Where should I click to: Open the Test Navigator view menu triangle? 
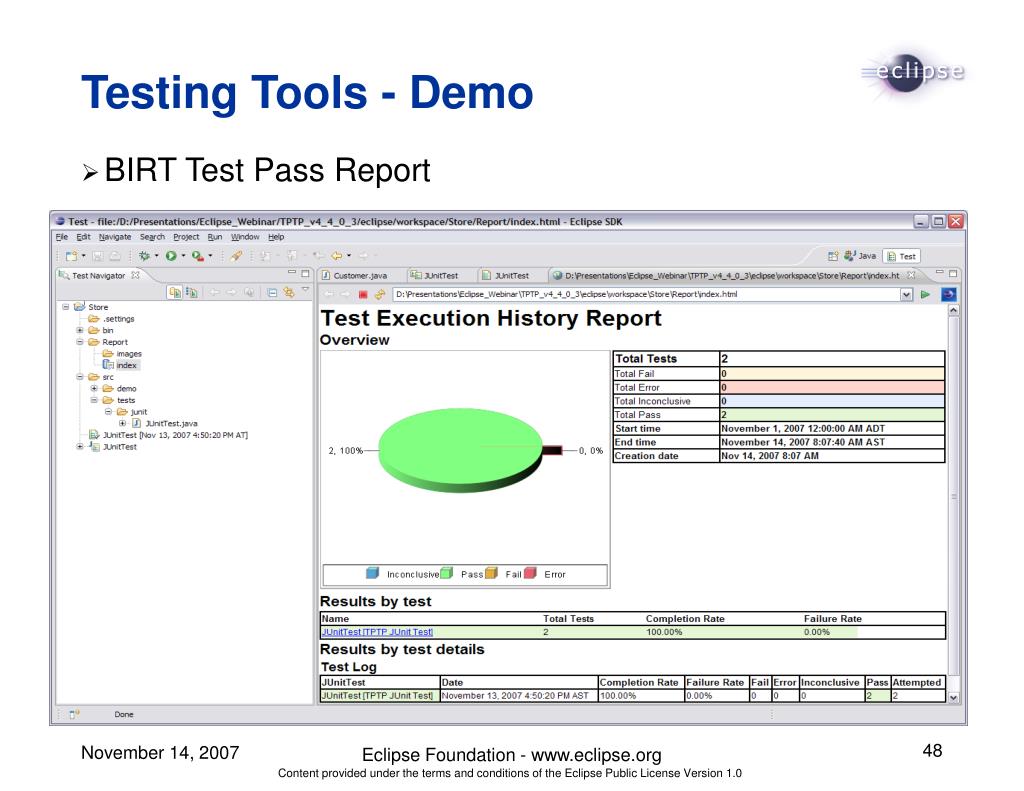pyautogui.click(x=305, y=290)
